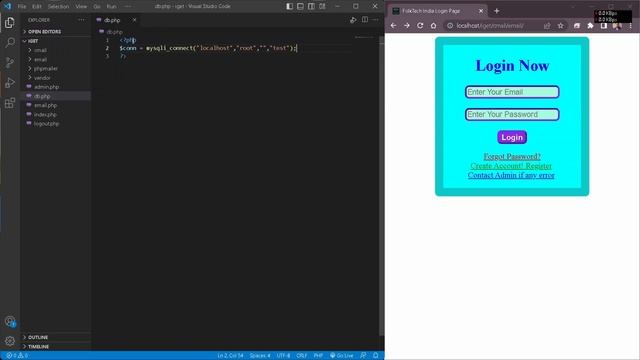Toggle the bottom panel layout icon
Viewport: 640px width, 360px height.
click(x=300, y=6)
